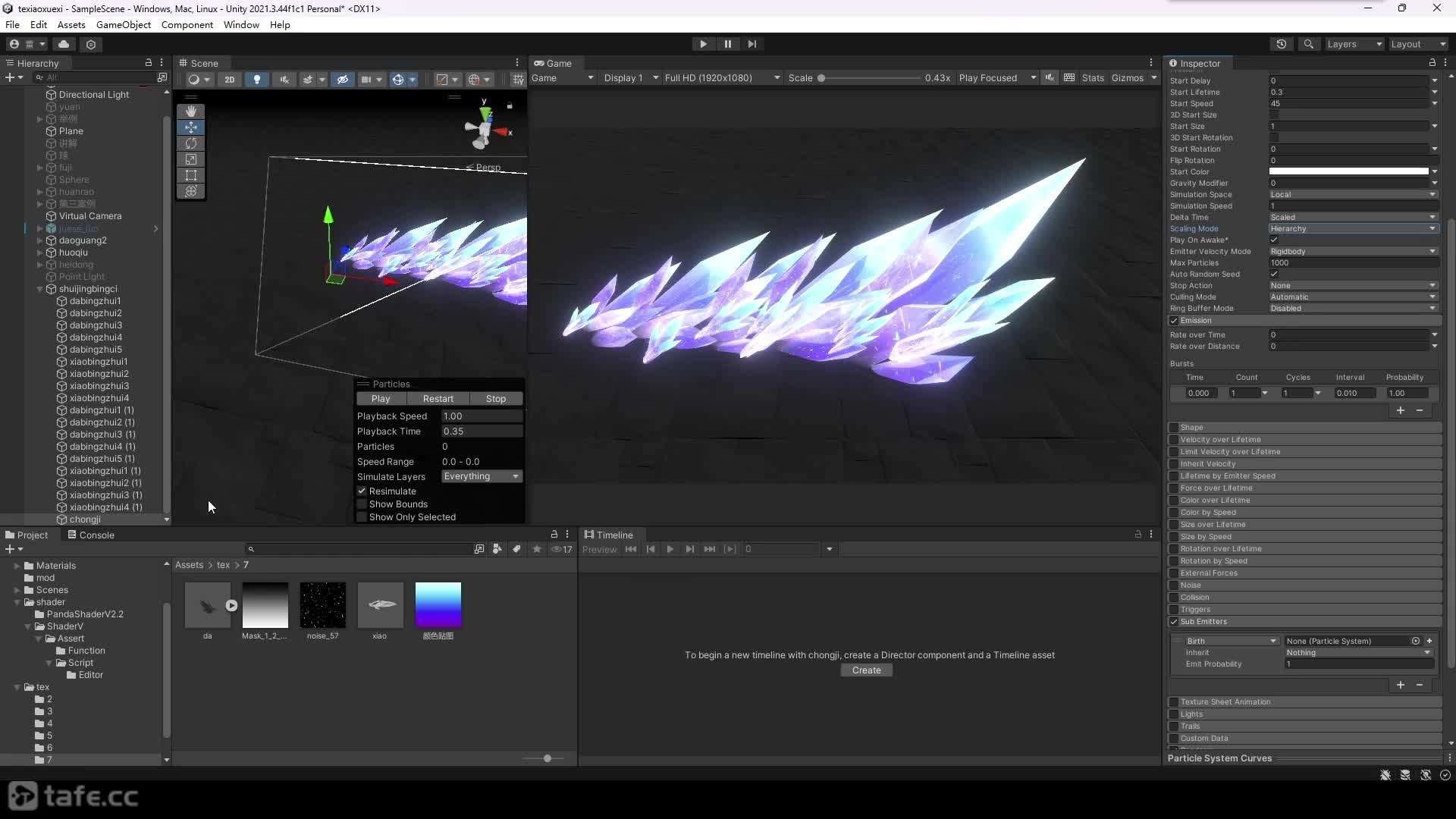The image size is (1456, 819).
Task: Enable the Shape module checkbox
Action: (x=1174, y=428)
